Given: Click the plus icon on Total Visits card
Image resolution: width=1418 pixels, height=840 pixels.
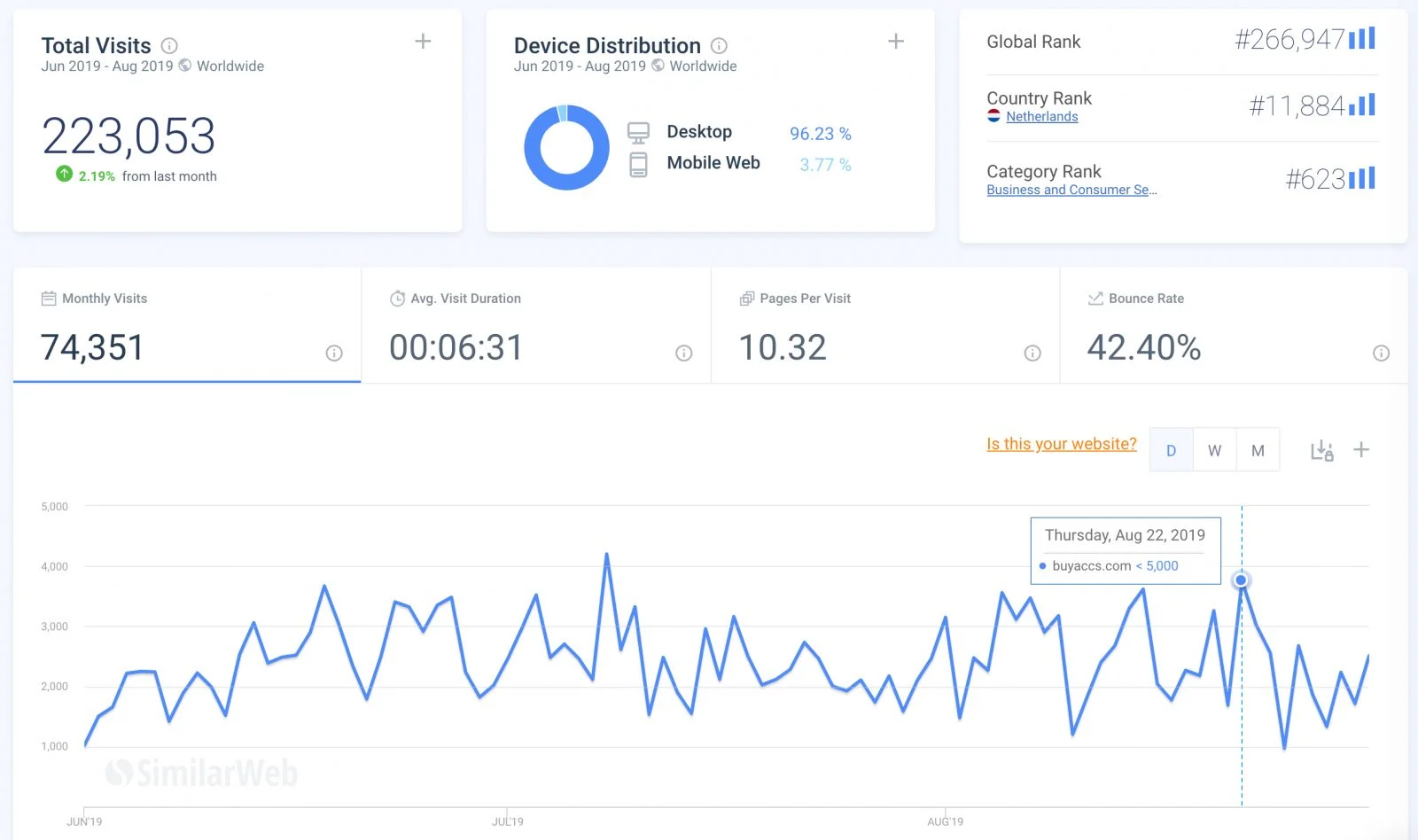Looking at the screenshot, I should point(423,41).
